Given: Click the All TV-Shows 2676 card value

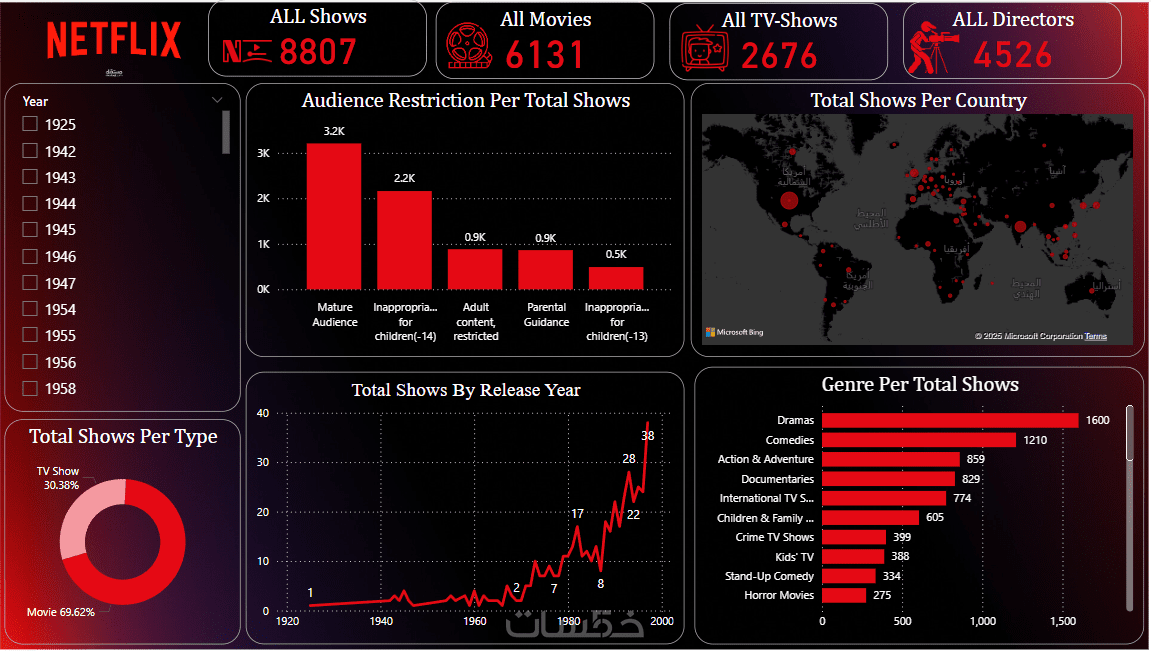Looking at the screenshot, I should click(x=779, y=57).
